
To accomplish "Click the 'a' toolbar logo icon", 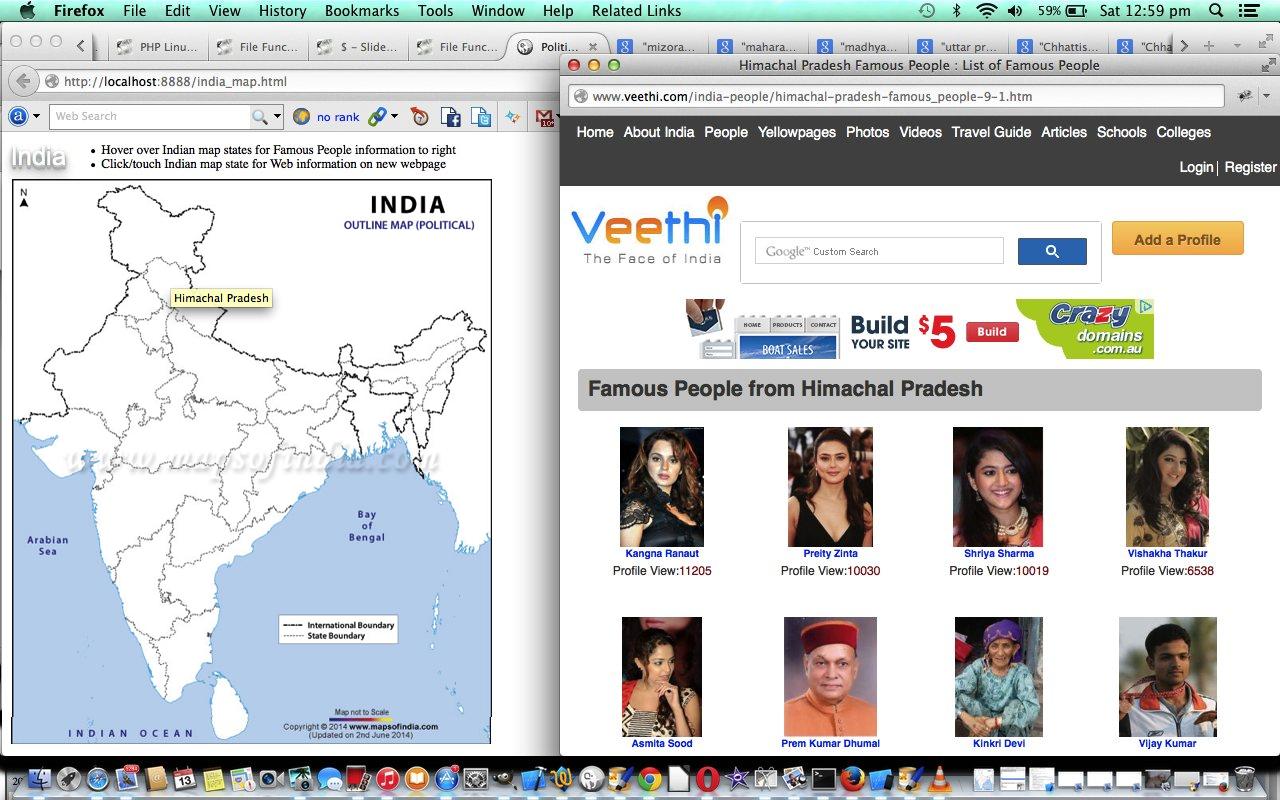I will (18, 116).
